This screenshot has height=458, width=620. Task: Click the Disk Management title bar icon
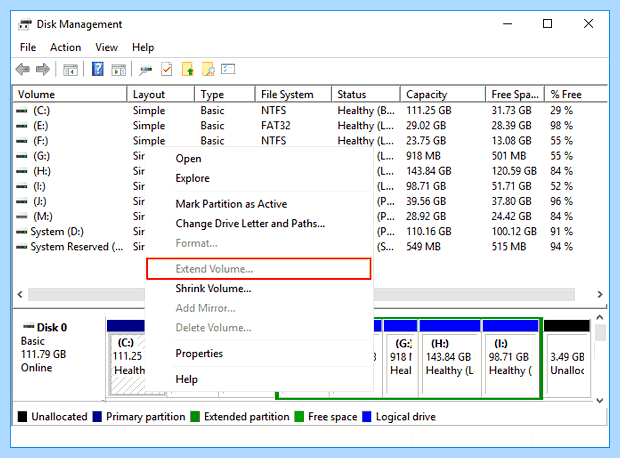point(25,24)
